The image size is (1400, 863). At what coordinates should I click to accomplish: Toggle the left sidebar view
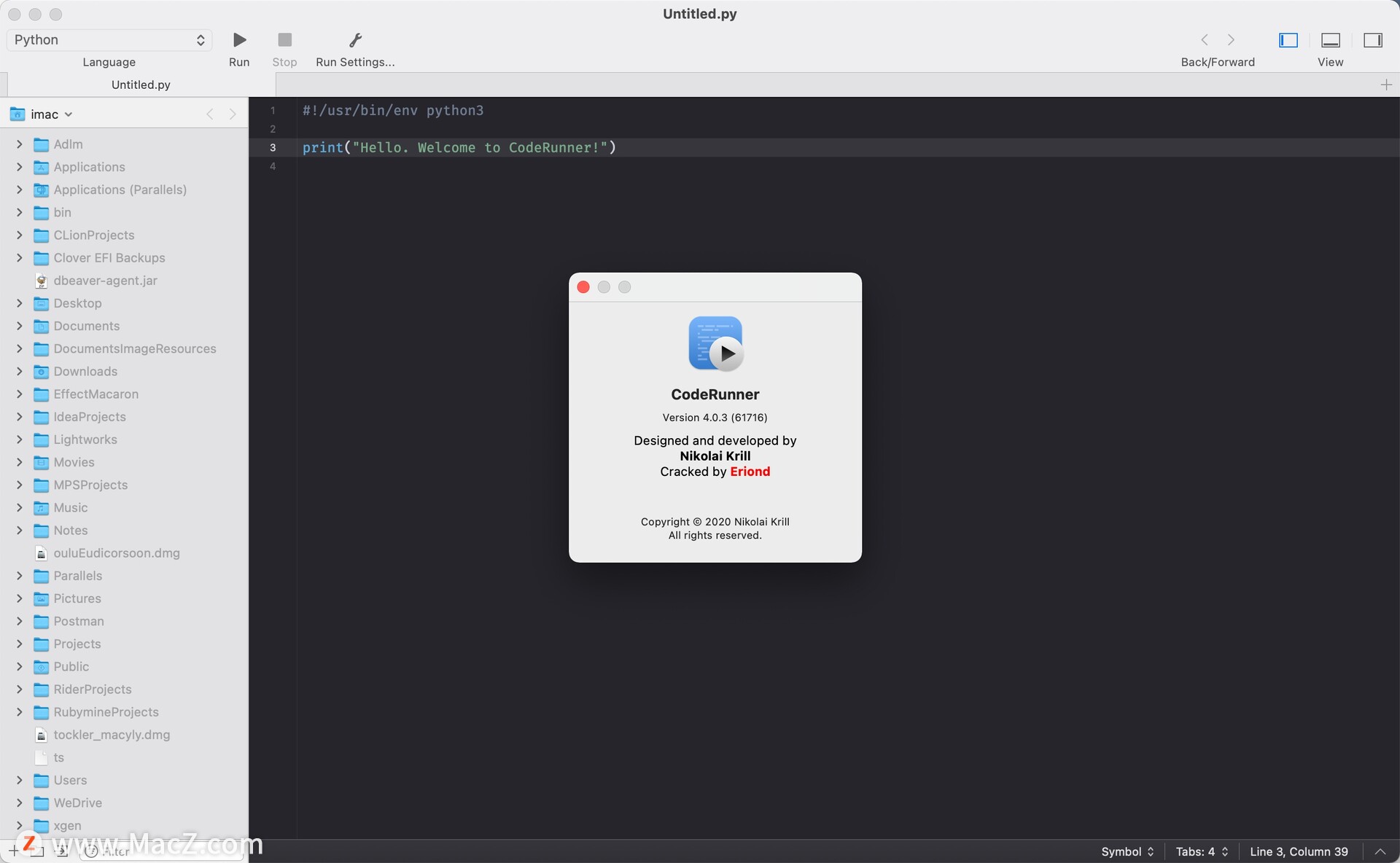(1288, 40)
